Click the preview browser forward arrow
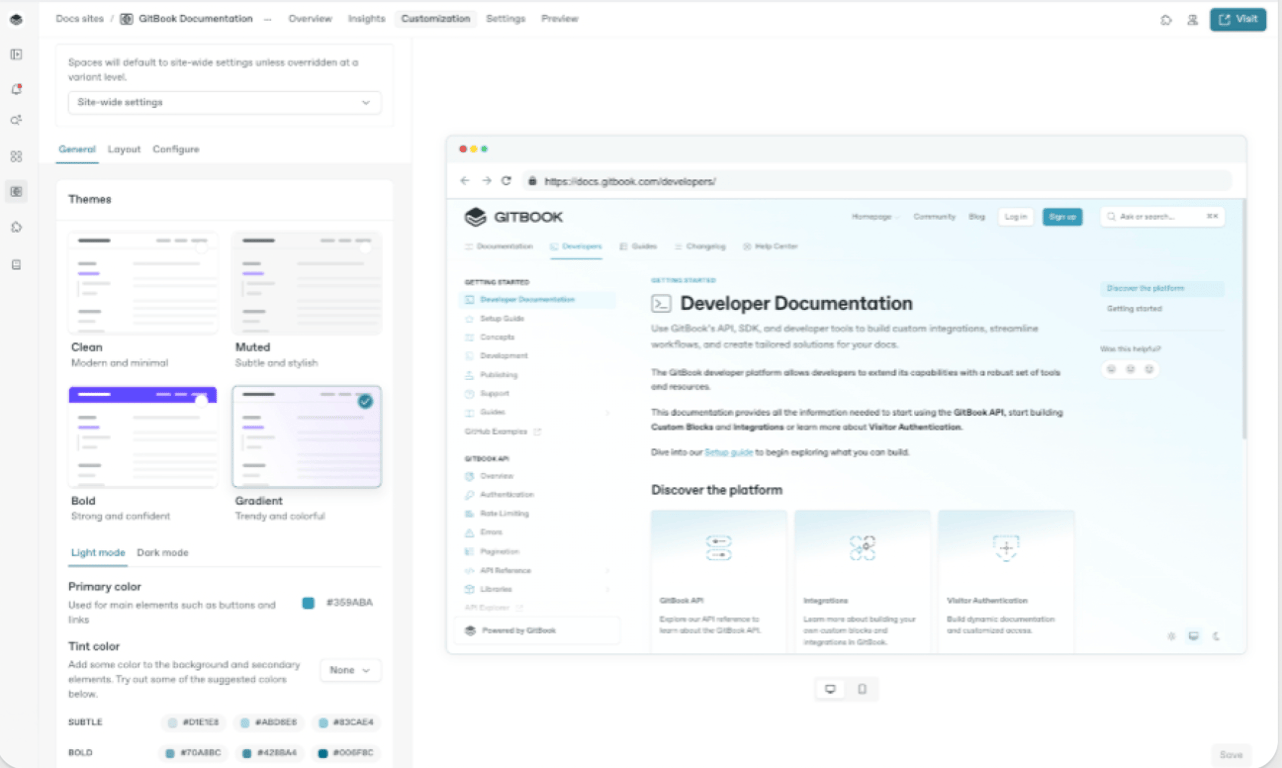Image resolution: width=1282 pixels, height=768 pixels. coord(486,181)
